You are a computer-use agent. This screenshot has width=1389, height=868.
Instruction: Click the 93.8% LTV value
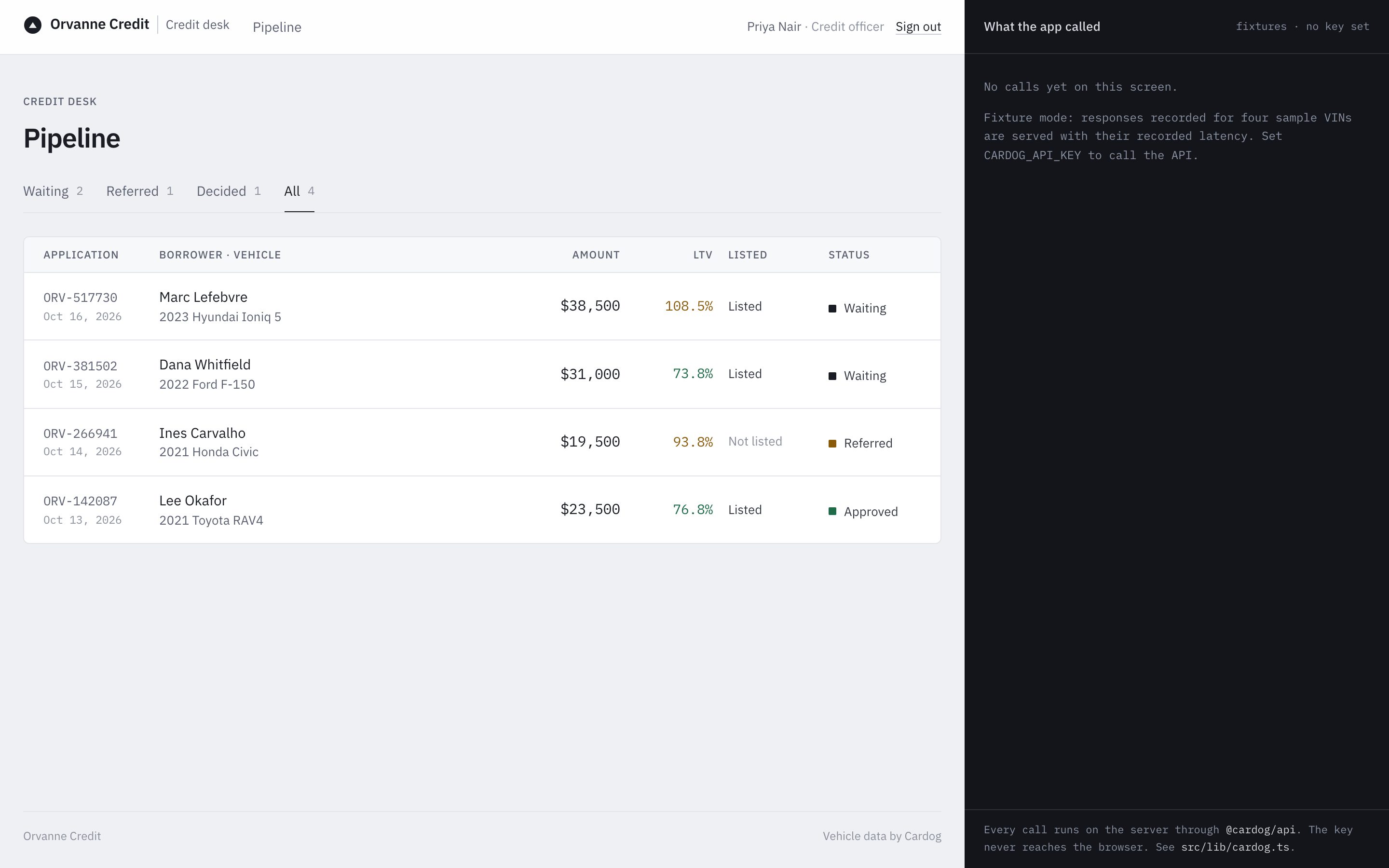pos(693,441)
